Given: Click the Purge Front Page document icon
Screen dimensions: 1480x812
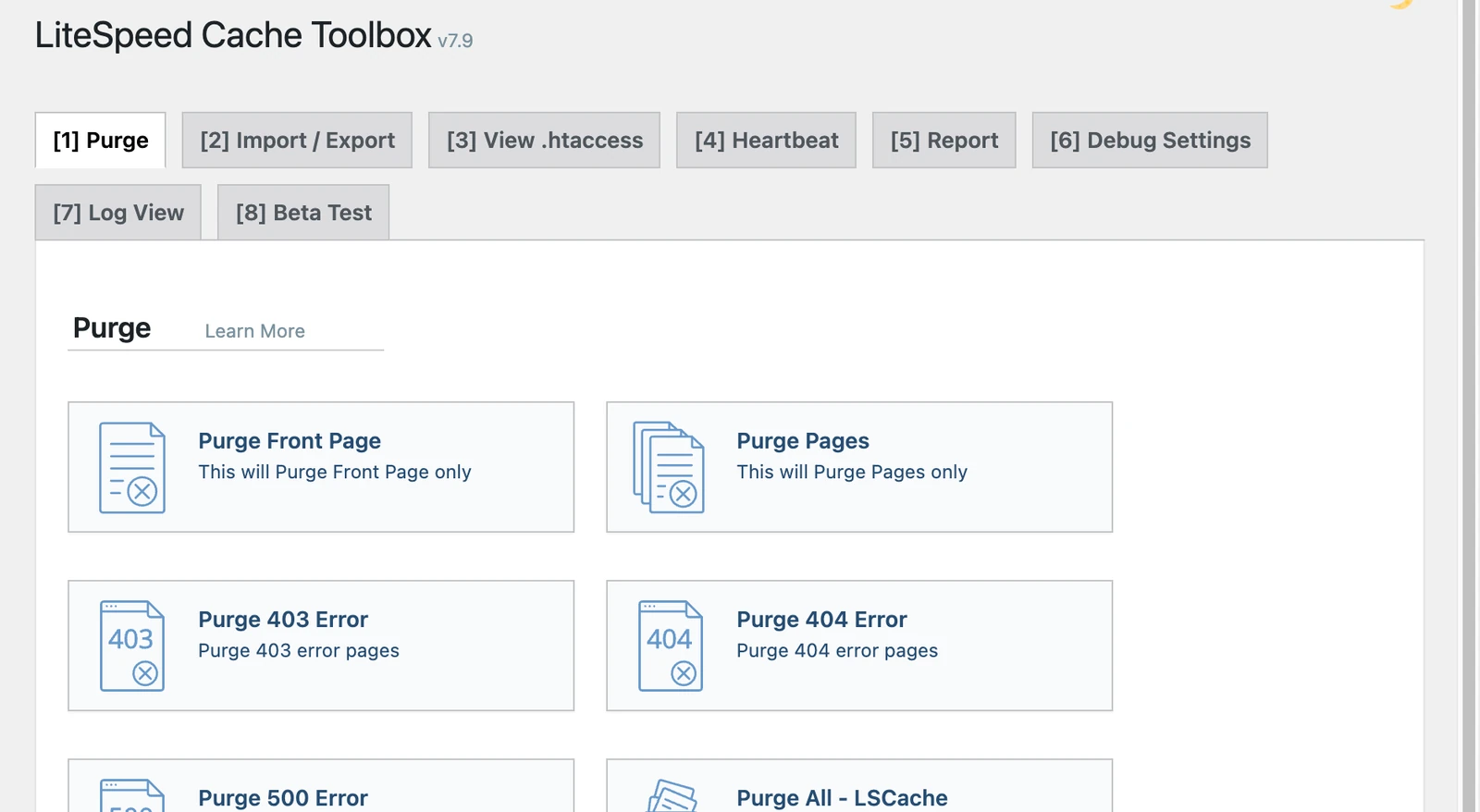Looking at the screenshot, I should 132,468.
